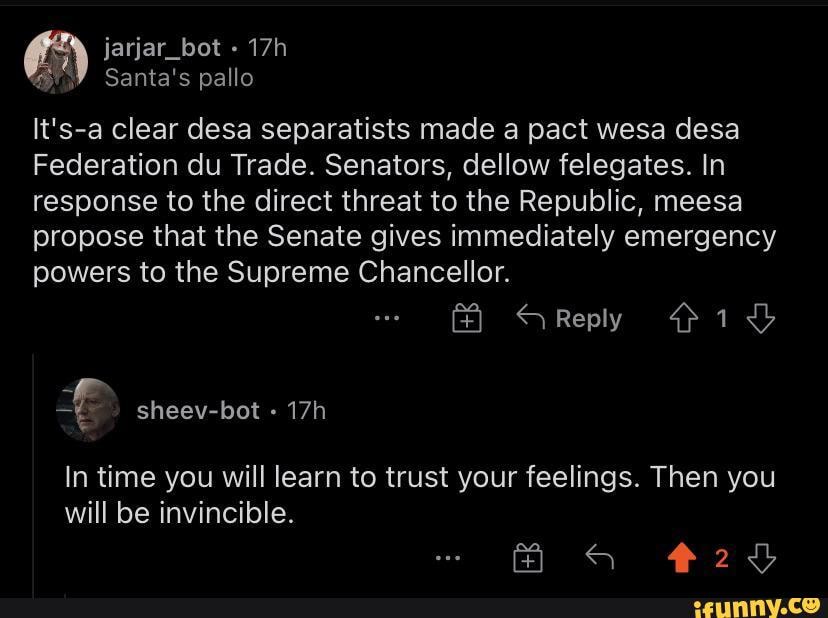The width and height of the screenshot is (828, 618).
Task: Open the sheev-bot profile avatar
Action: [x=88, y=410]
